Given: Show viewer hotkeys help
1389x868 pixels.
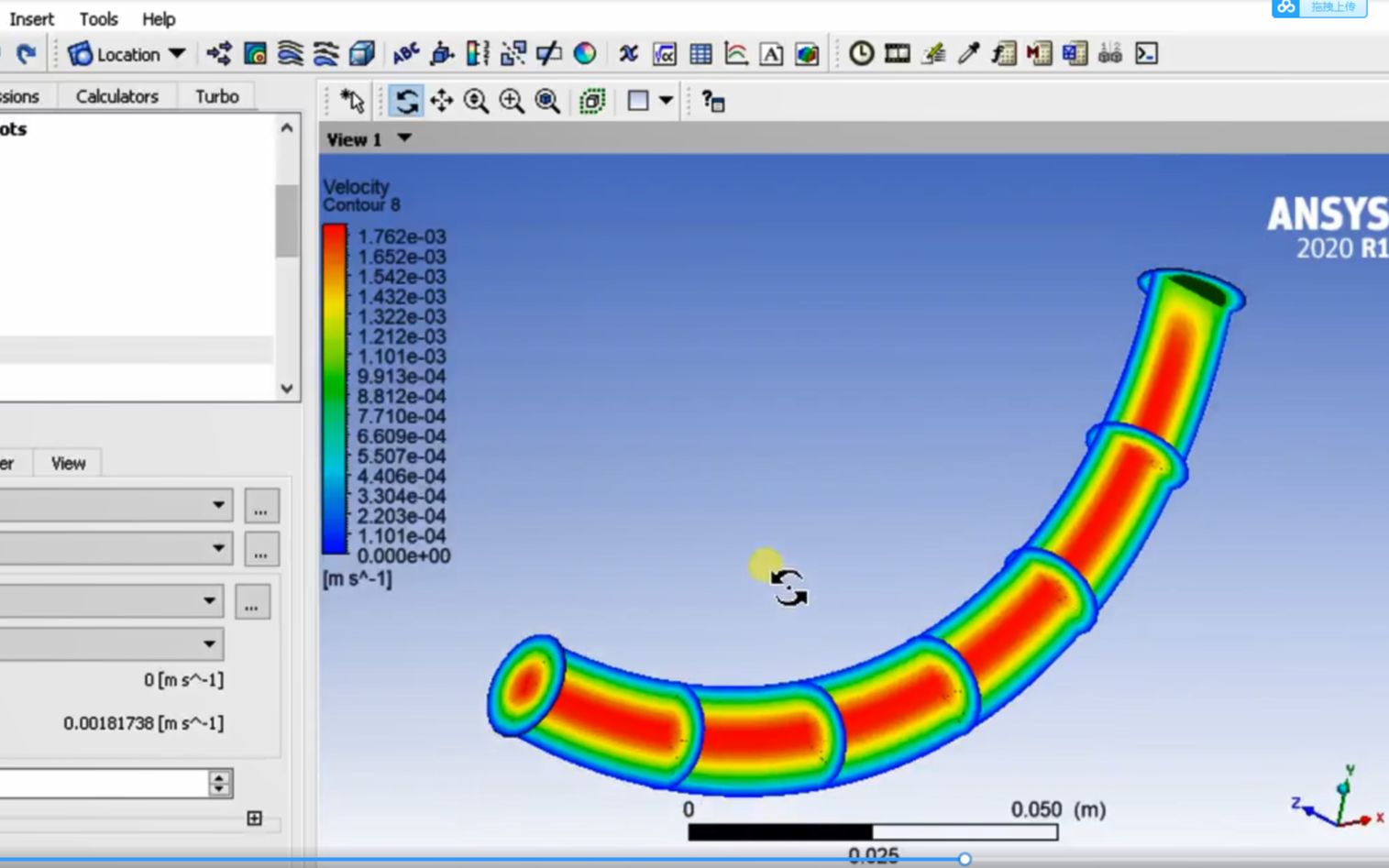Looking at the screenshot, I should pos(713,101).
